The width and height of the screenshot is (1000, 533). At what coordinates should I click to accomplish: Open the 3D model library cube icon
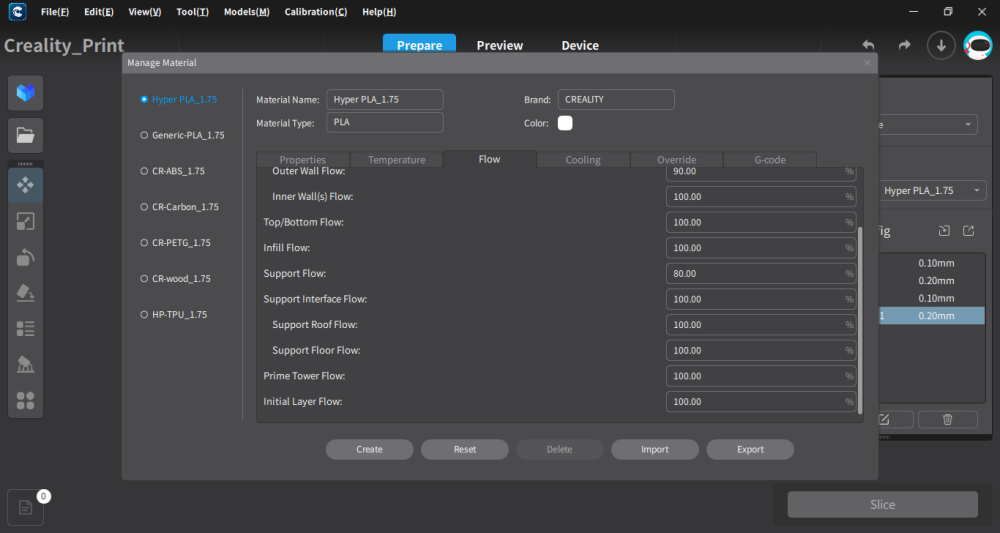pyautogui.click(x=26, y=93)
